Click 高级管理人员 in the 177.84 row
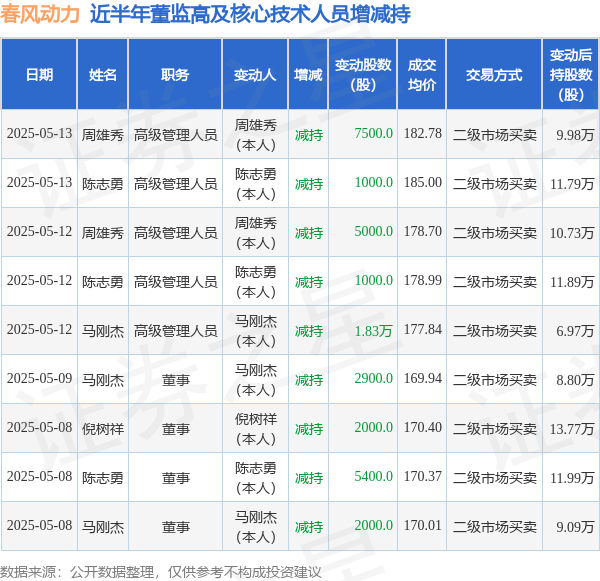The width and height of the screenshot is (600, 581). tap(175, 331)
